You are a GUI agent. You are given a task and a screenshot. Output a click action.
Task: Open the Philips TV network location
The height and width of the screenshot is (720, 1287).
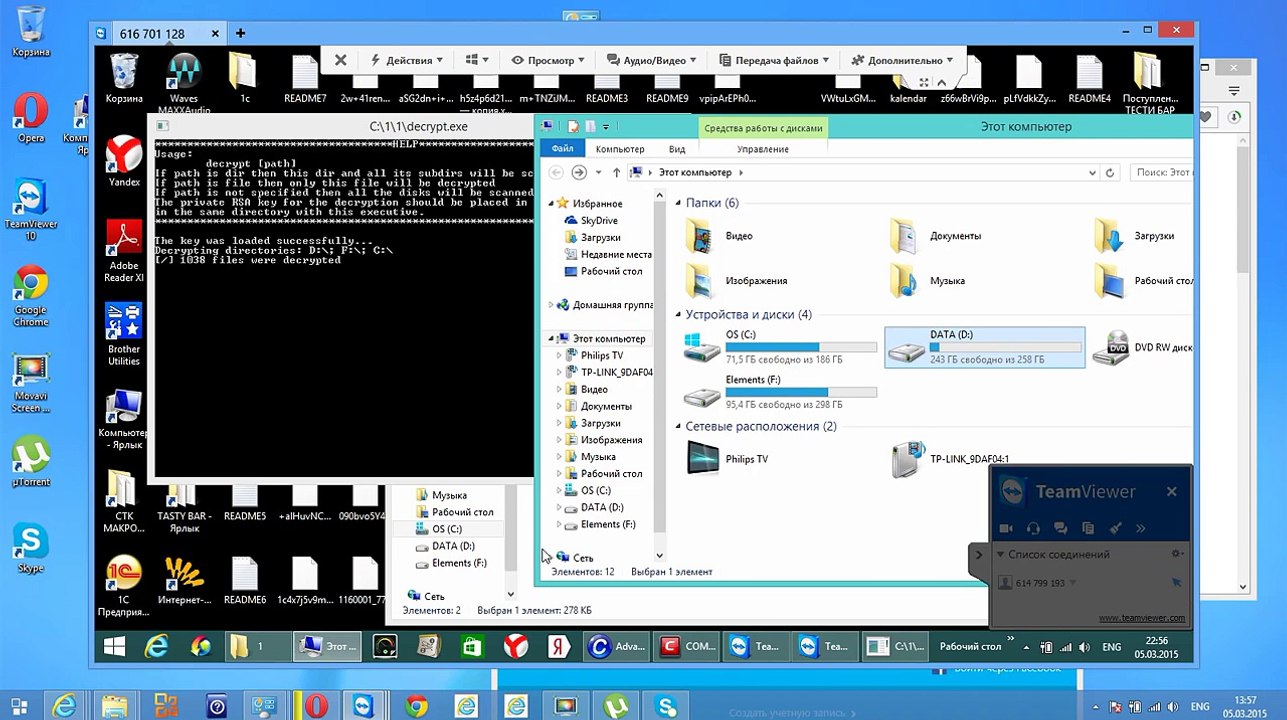[x=703, y=459]
